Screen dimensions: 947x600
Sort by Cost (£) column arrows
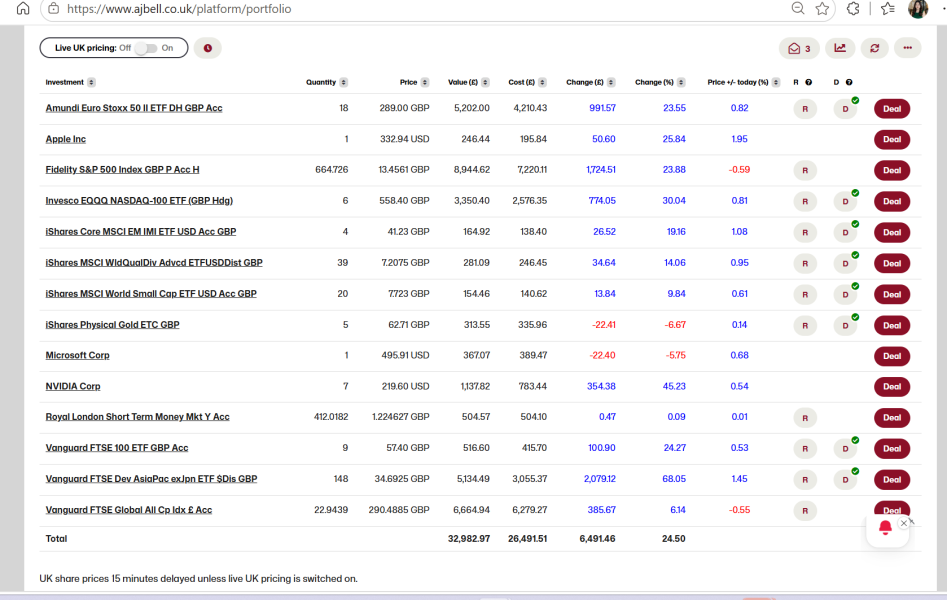pos(542,82)
